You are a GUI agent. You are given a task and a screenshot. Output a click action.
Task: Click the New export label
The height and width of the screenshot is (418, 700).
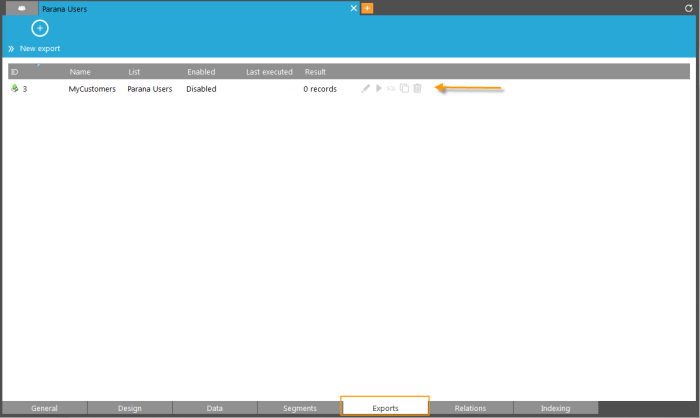[40, 48]
